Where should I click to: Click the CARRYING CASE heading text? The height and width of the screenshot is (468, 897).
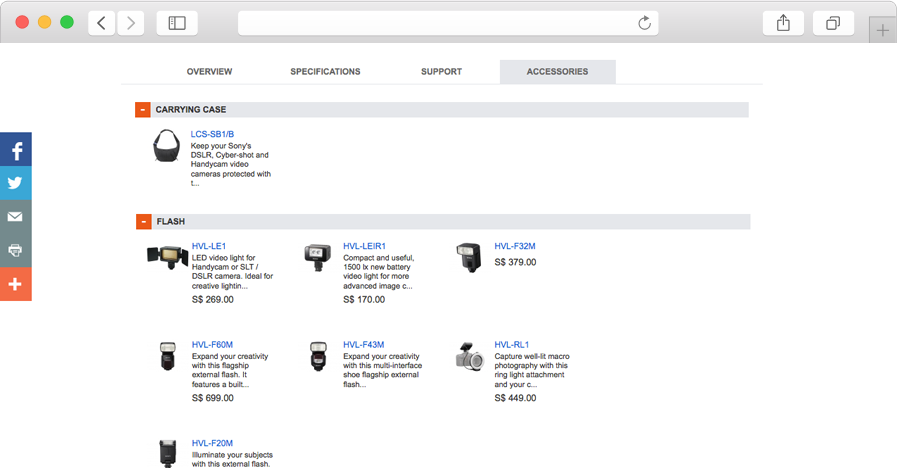tap(191, 109)
